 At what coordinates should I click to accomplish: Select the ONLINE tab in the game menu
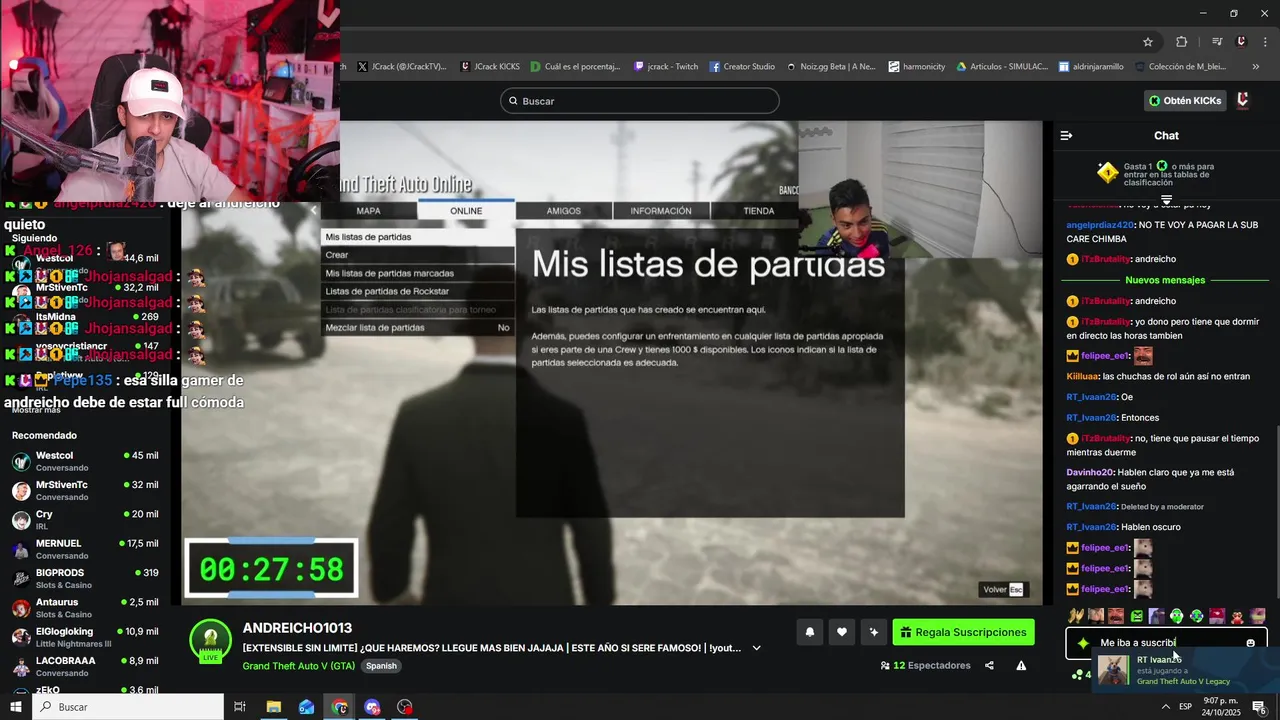pyautogui.click(x=466, y=211)
